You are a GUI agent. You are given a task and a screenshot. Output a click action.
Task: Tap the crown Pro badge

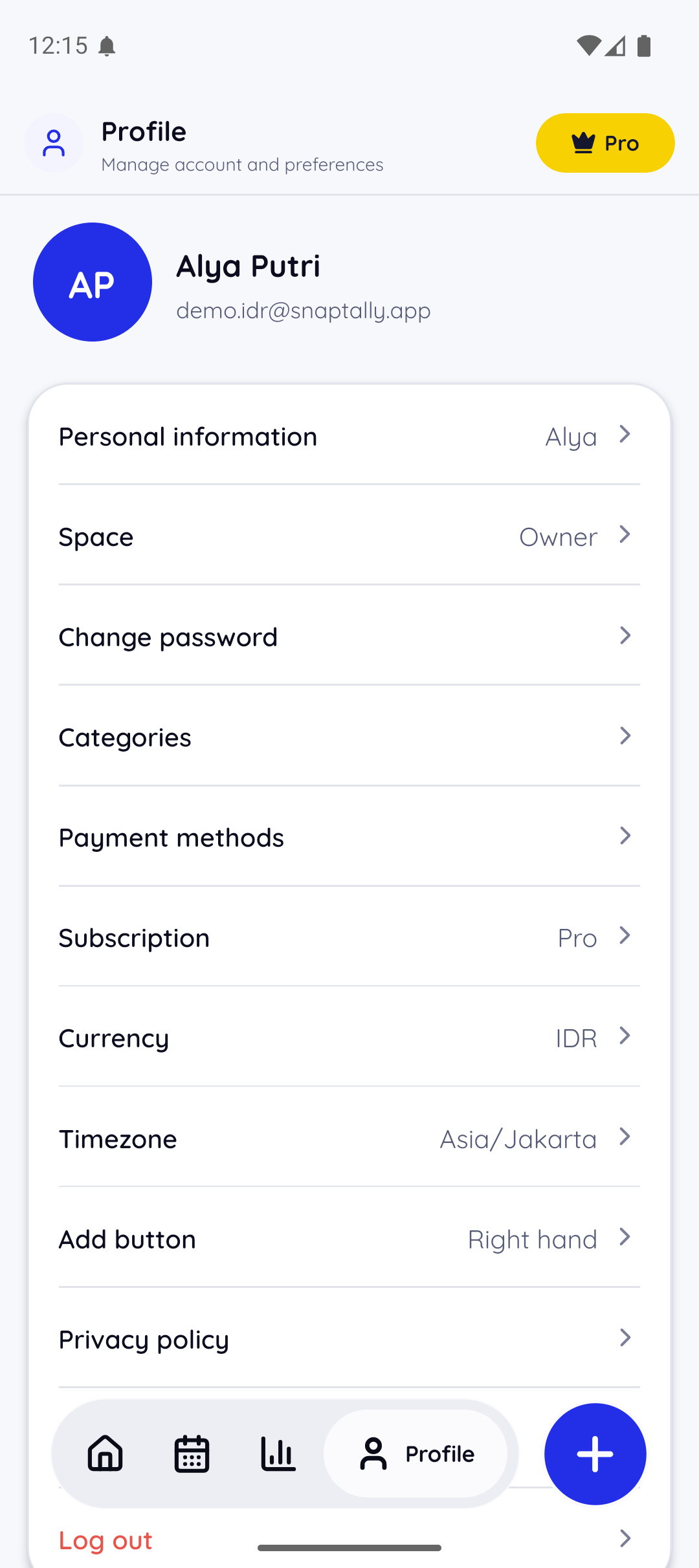click(x=605, y=143)
